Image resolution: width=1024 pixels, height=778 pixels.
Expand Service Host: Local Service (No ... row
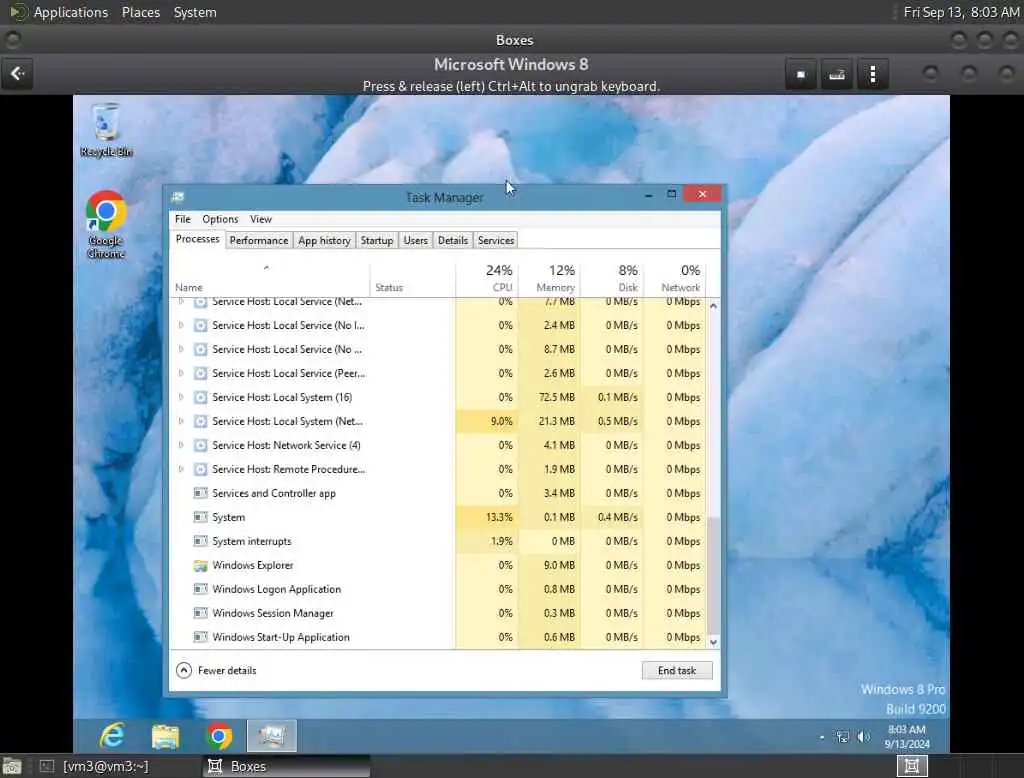[181, 349]
